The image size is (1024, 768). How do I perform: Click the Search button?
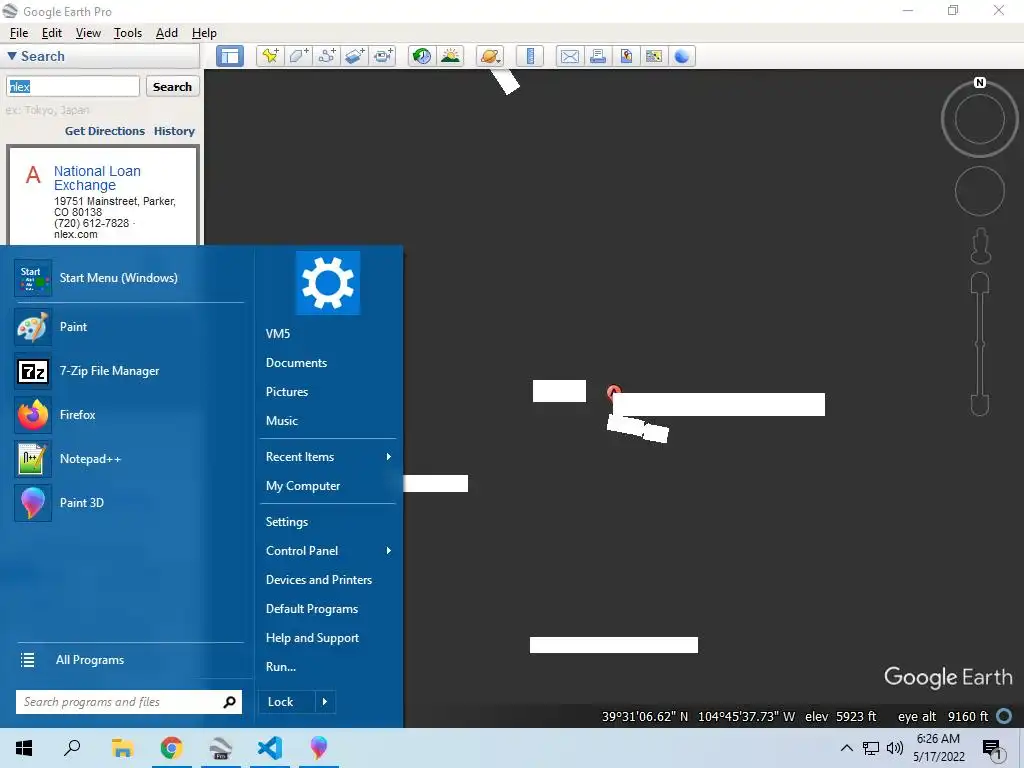pos(172,86)
